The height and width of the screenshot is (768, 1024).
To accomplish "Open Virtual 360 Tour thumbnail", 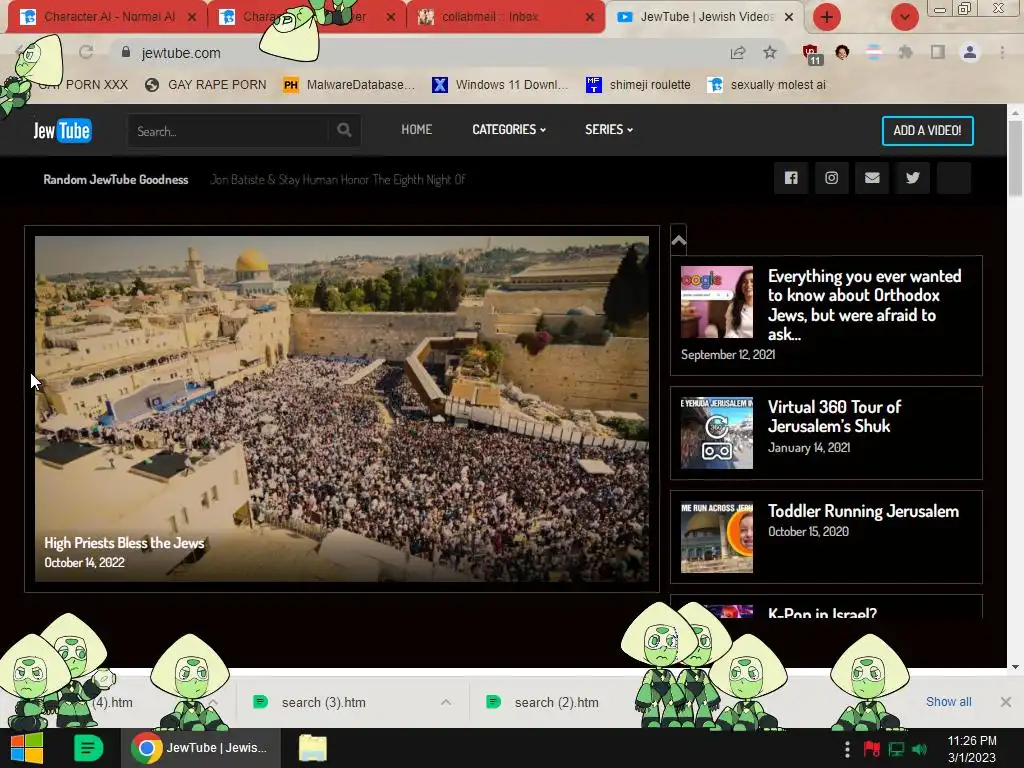I will tap(716, 433).
